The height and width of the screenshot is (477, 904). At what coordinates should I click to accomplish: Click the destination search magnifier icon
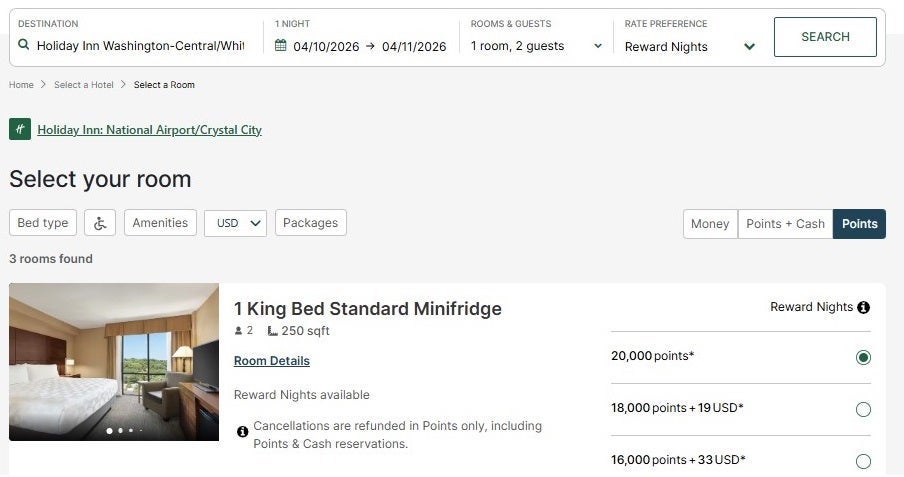(23, 44)
